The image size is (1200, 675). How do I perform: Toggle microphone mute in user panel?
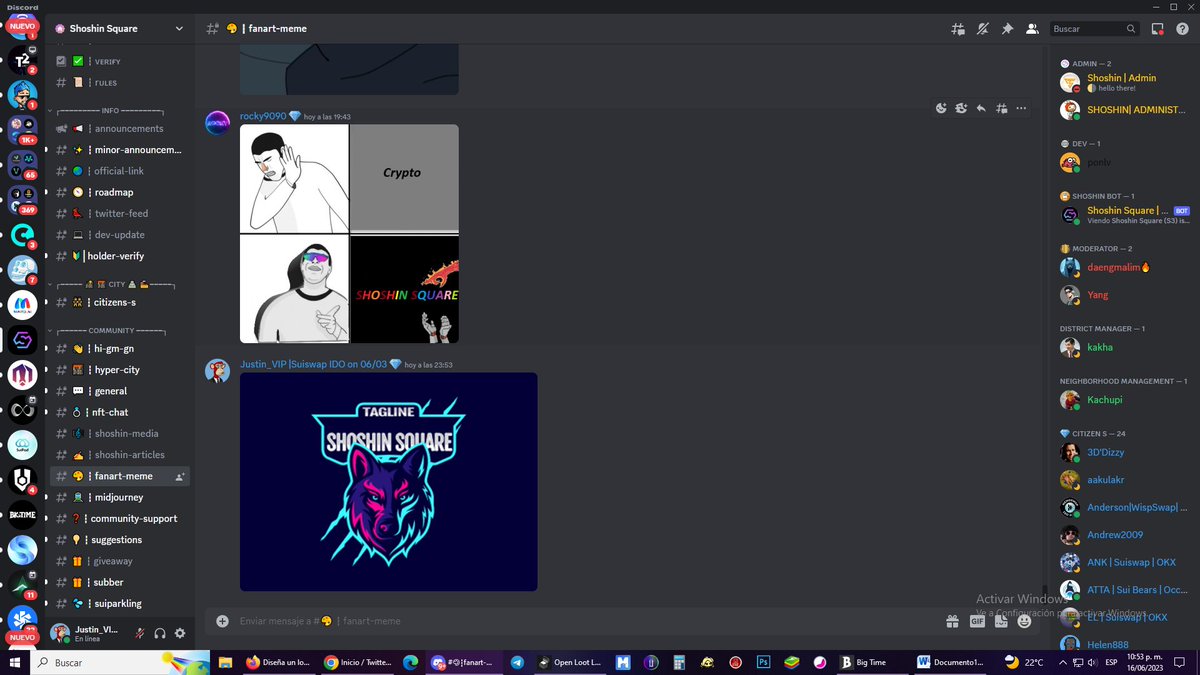(141, 633)
